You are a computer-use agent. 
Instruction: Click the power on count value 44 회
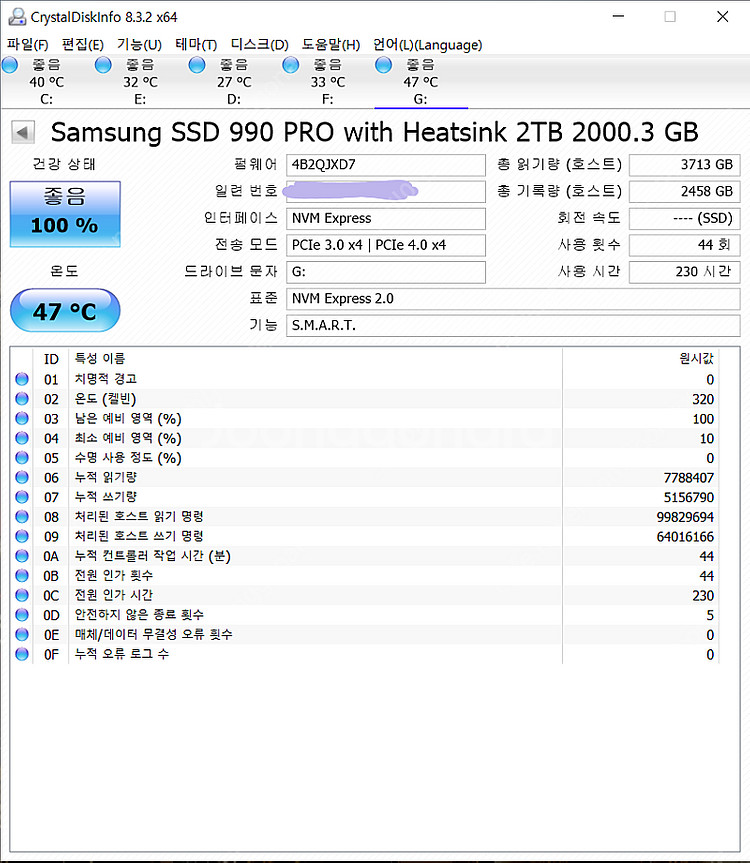click(x=685, y=245)
